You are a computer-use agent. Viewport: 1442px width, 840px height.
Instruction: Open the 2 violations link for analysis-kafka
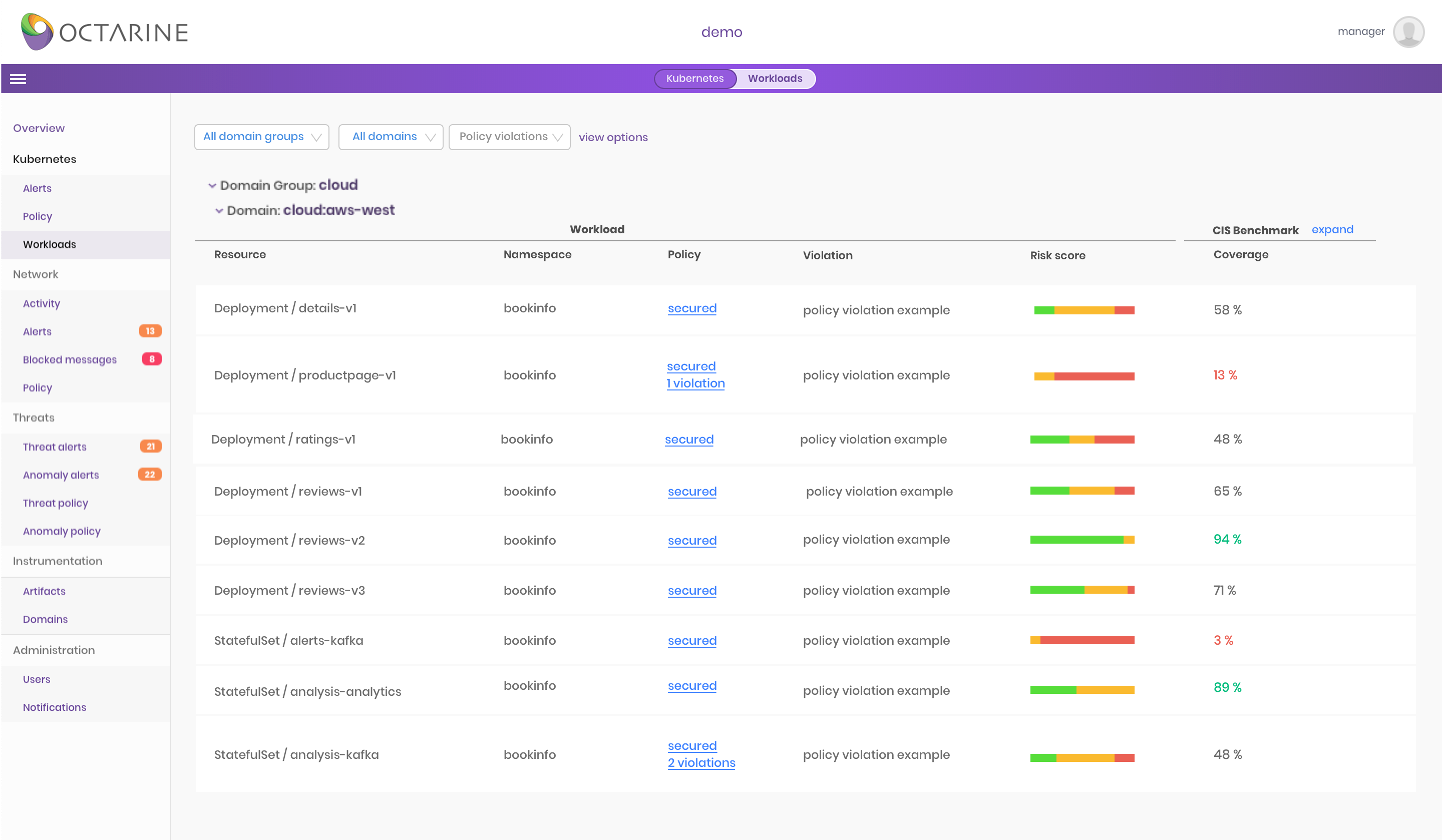701,763
